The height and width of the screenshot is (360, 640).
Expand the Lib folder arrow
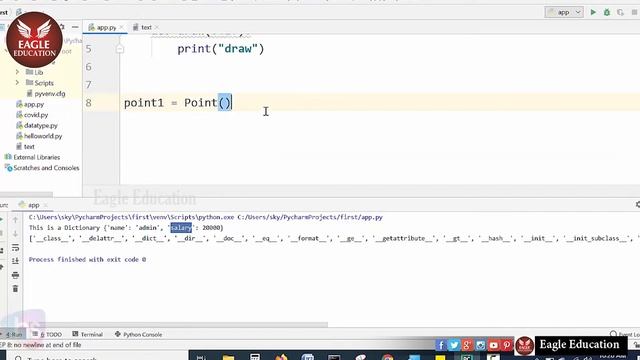[17, 72]
